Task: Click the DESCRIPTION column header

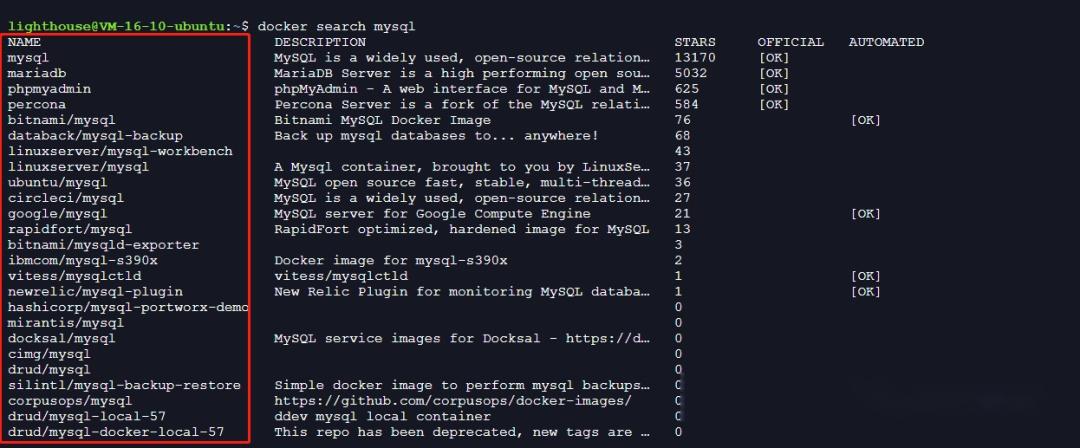Action: tap(320, 42)
